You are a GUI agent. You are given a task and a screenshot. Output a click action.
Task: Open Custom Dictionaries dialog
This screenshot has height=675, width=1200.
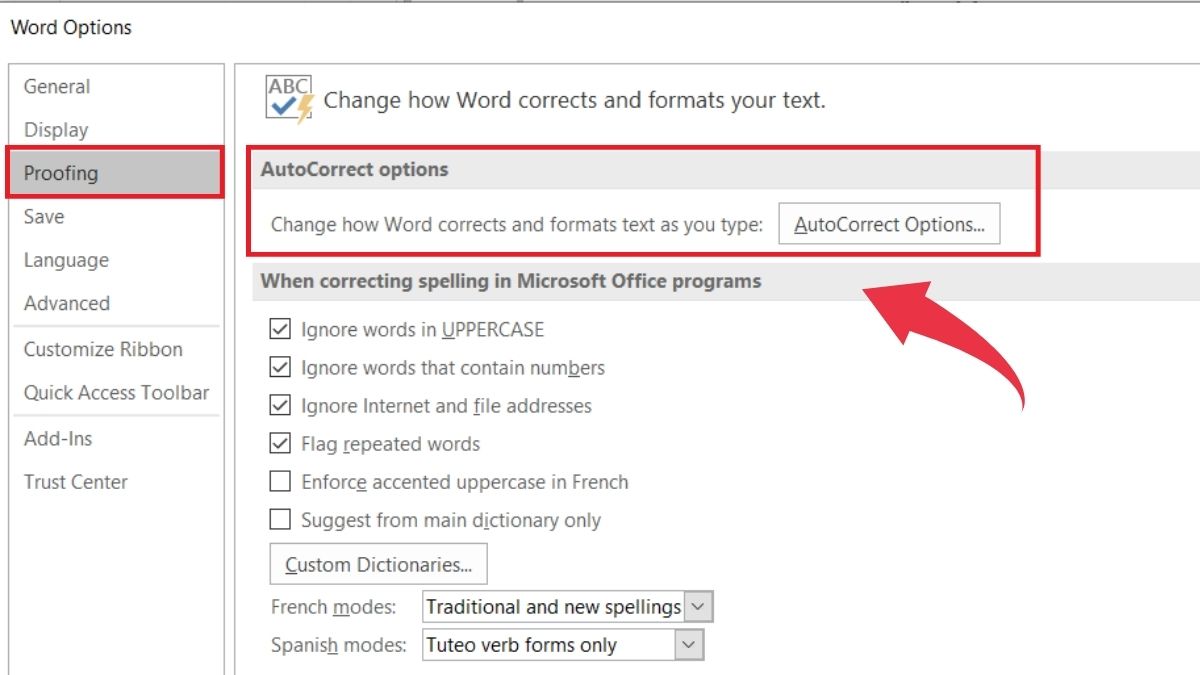(x=378, y=565)
